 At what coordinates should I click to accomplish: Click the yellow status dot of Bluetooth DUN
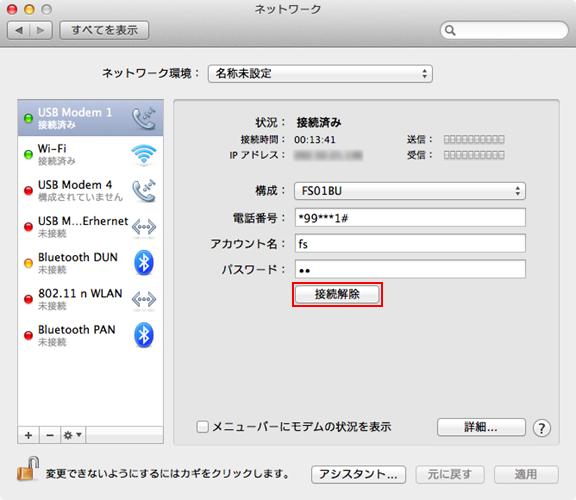tap(28, 263)
